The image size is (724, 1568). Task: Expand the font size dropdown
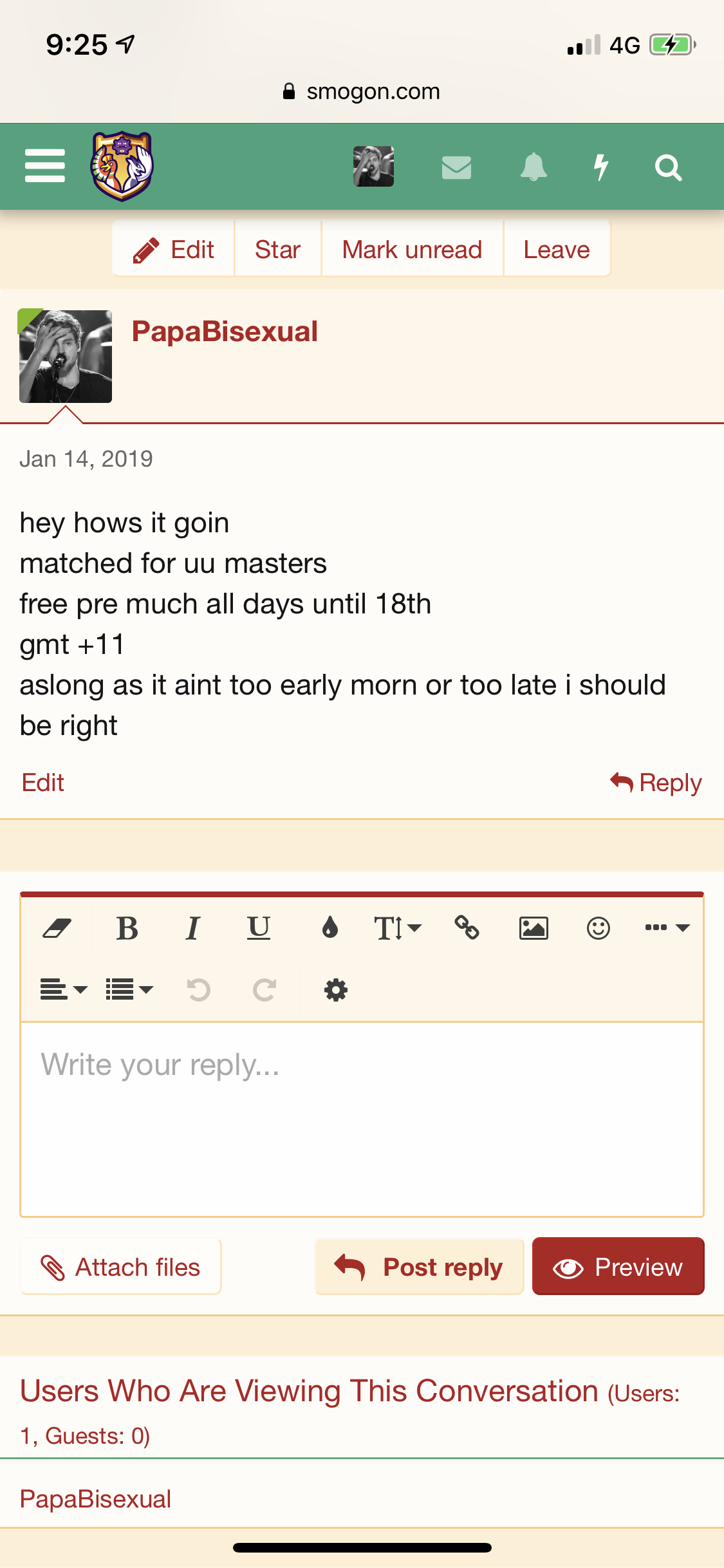pos(397,928)
